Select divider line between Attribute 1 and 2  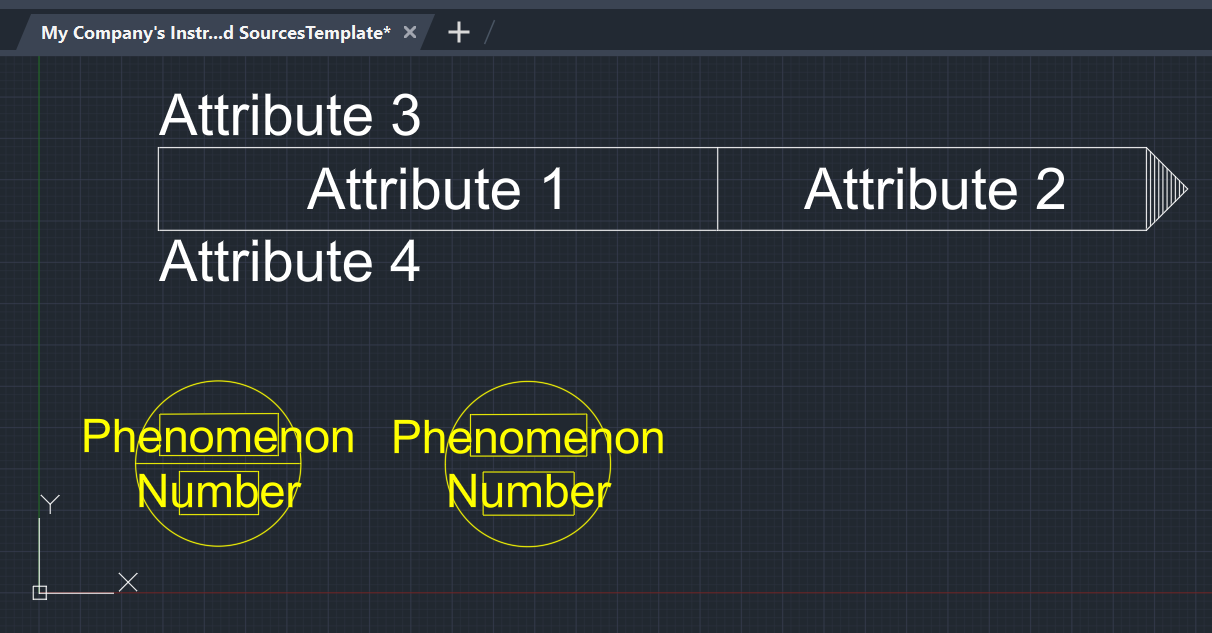coord(718,189)
